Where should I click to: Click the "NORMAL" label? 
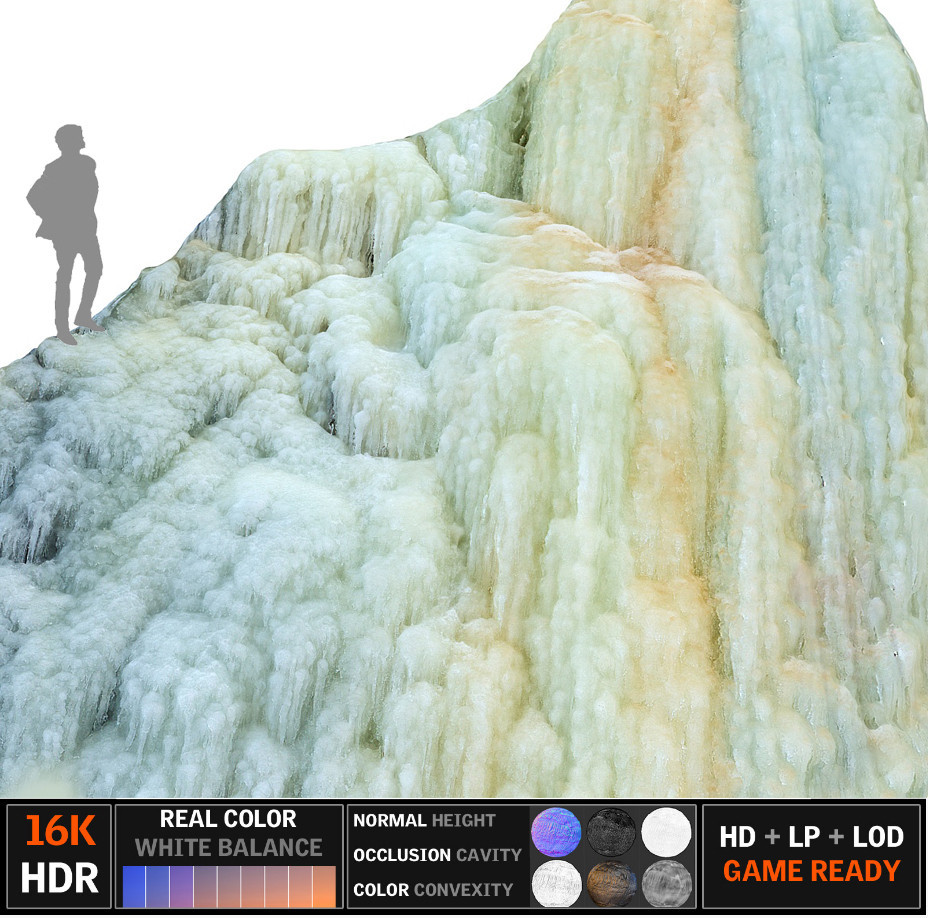[x=390, y=820]
